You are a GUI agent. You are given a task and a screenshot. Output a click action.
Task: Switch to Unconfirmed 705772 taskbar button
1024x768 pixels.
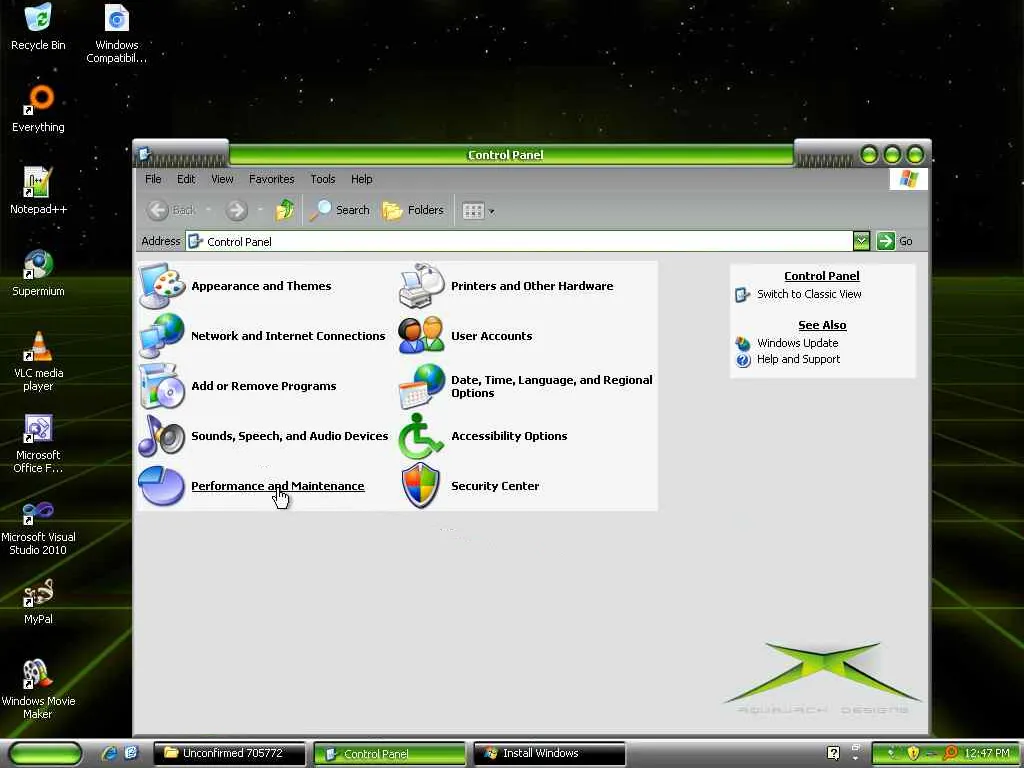(229, 754)
